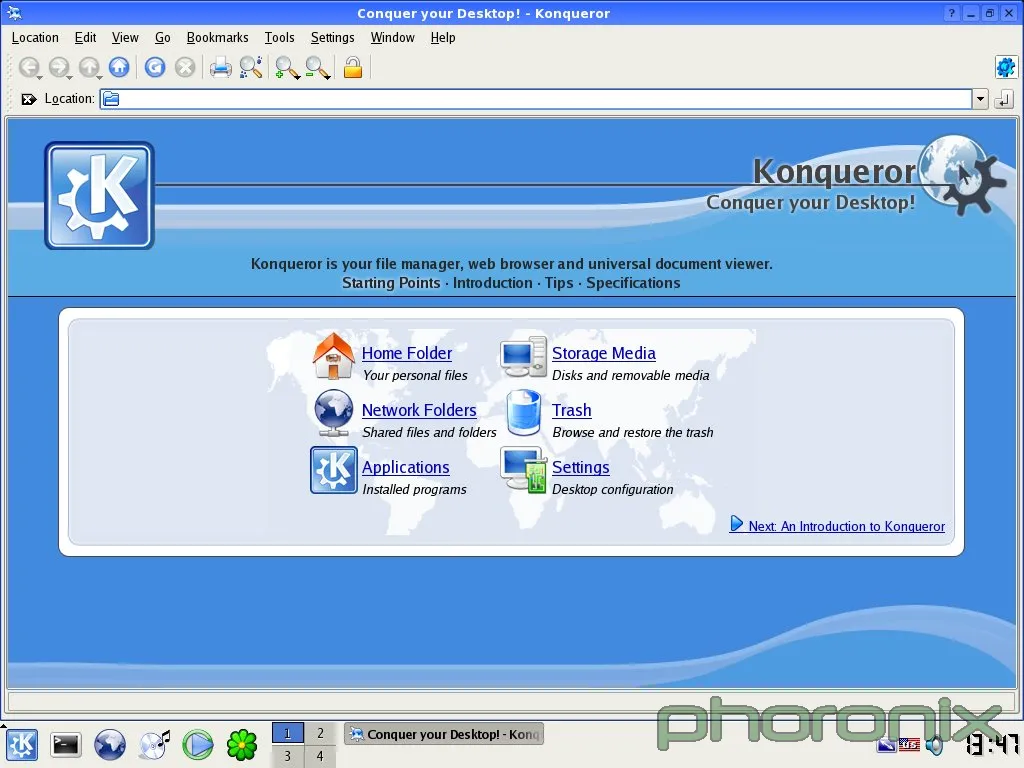Follow the Settings link under Desktop configuration
Viewport: 1024px width, 768px height.
point(581,468)
